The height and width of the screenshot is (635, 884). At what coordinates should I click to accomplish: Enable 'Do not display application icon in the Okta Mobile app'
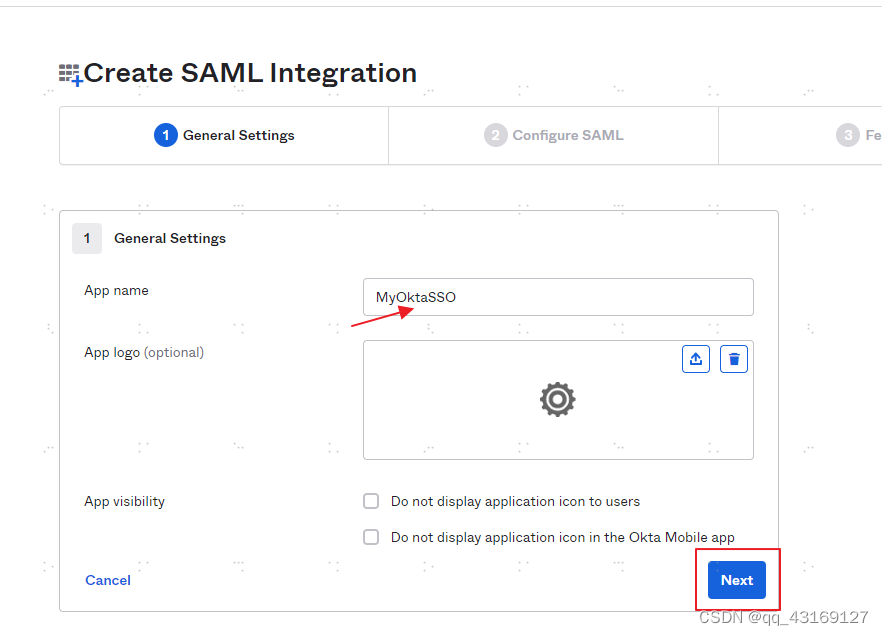pyautogui.click(x=371, y=537)
